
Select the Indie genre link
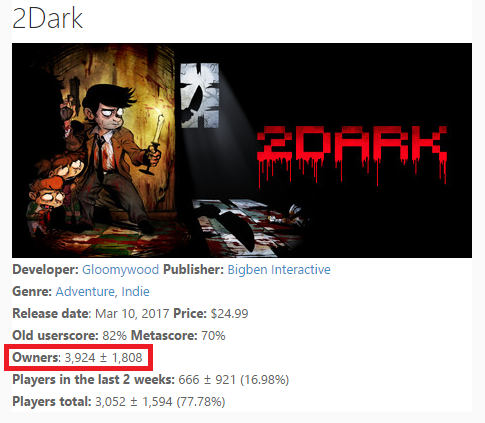click(135, 292)
